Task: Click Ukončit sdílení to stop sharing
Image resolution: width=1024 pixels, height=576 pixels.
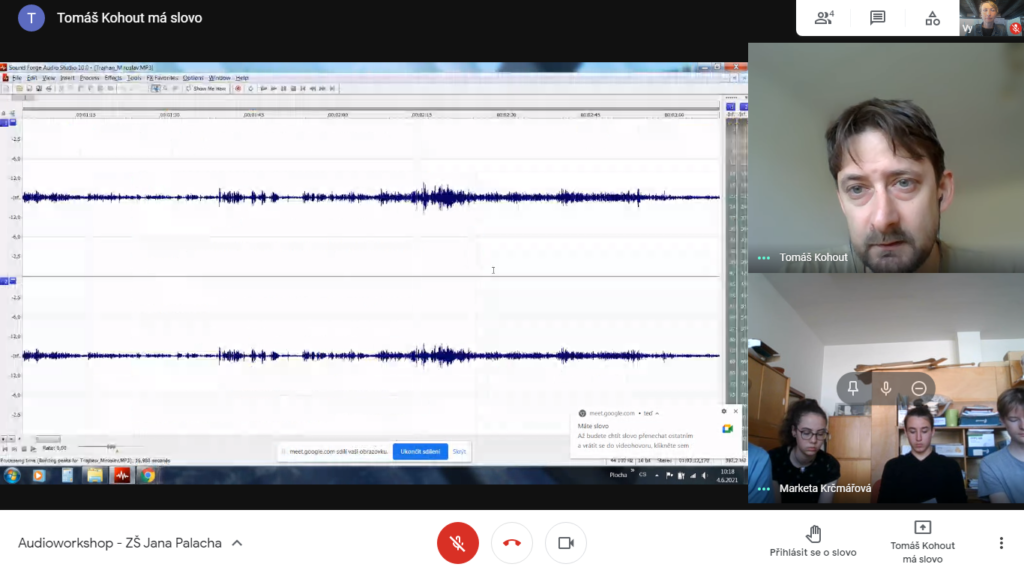Action: click(420, 451)
